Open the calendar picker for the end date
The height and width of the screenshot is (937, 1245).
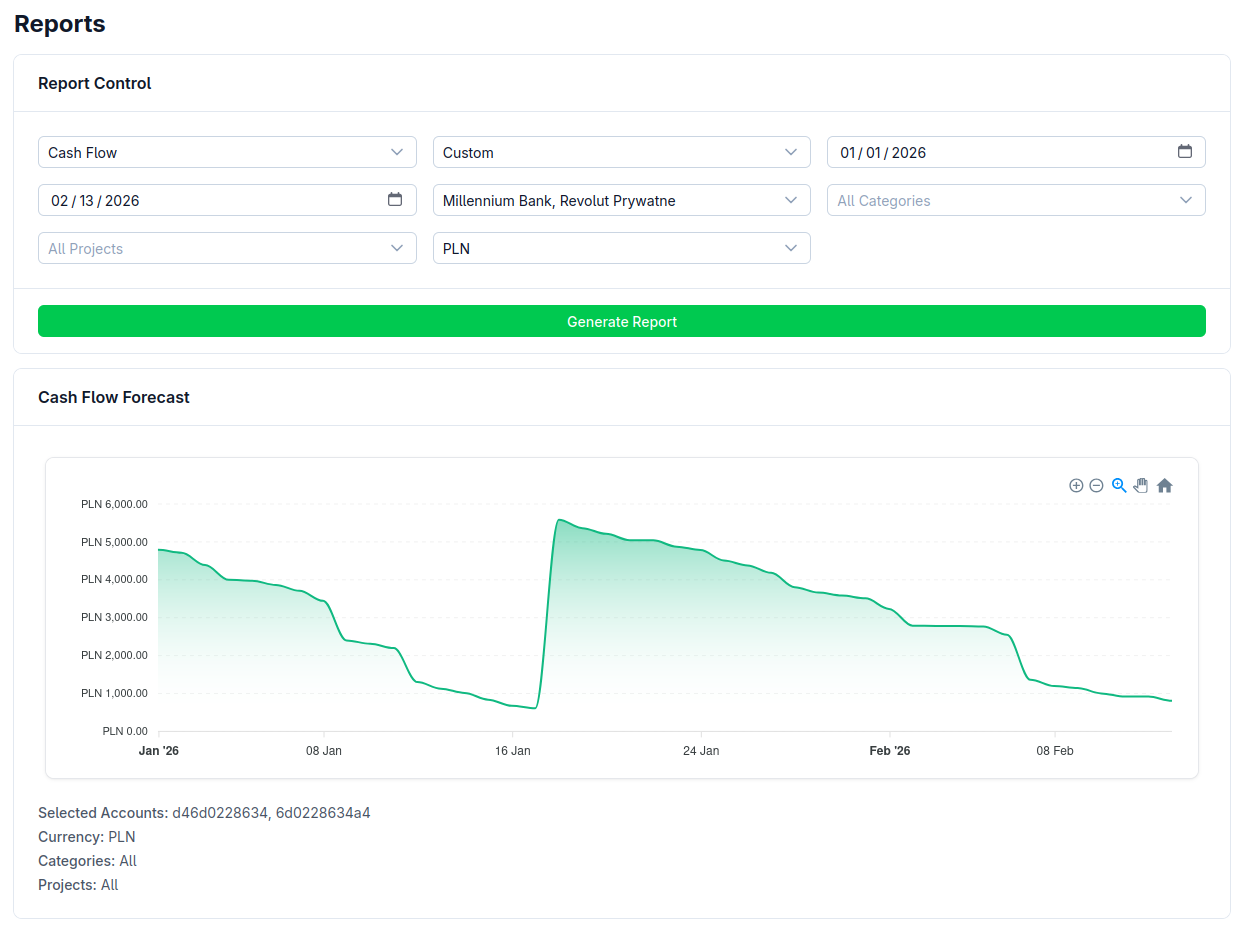[396, 200]
